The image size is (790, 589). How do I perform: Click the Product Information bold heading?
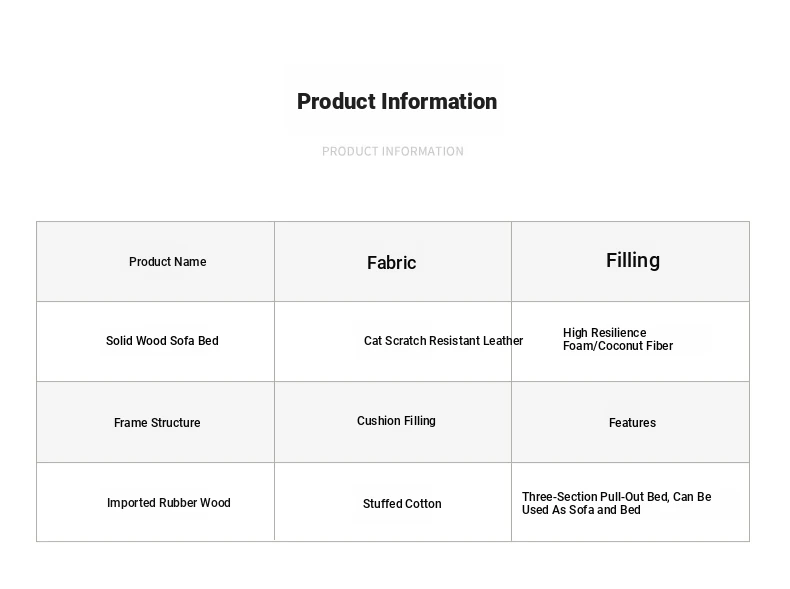pyautogui.click(x=397, y=101)
